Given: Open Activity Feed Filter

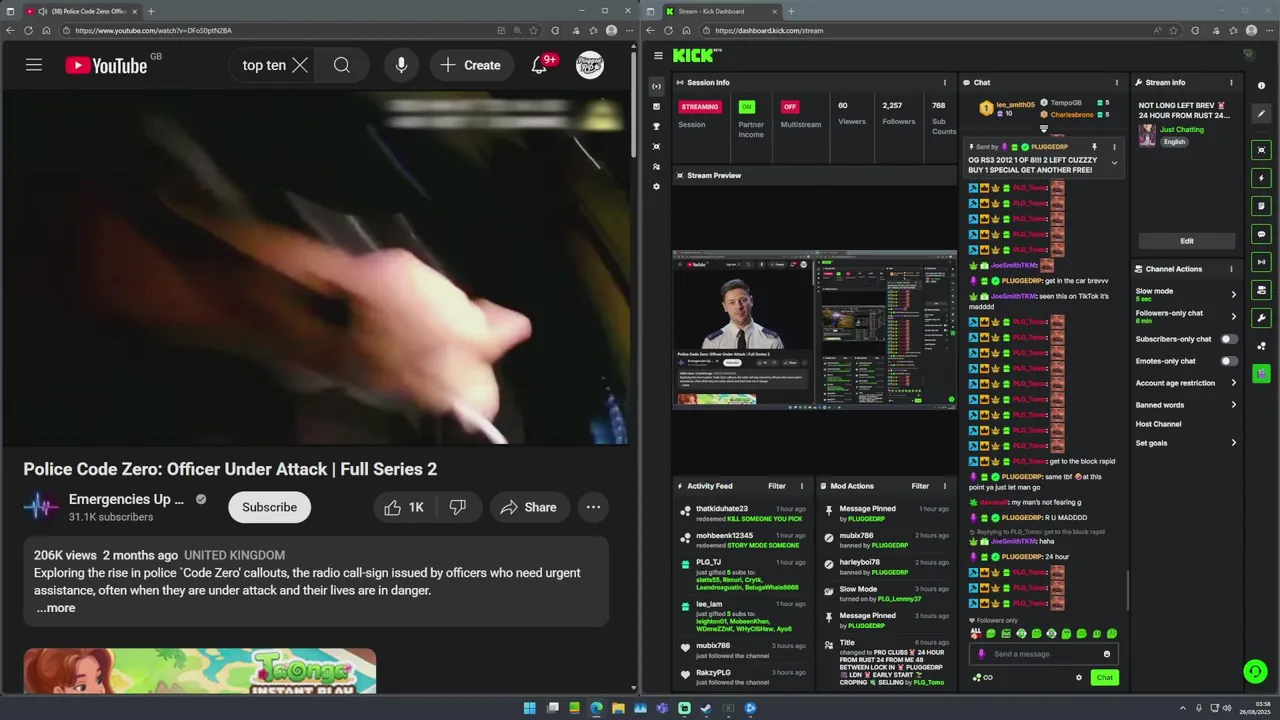Looking at the screenshot, I should click(777, 486).
